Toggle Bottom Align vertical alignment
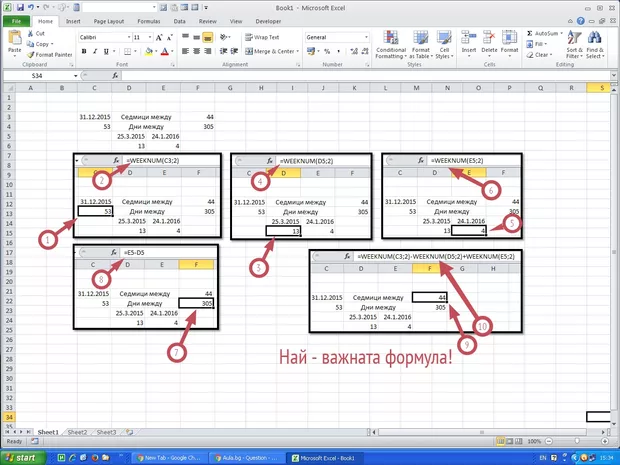Viewport: 620px width, 465px height. point(207,38)
